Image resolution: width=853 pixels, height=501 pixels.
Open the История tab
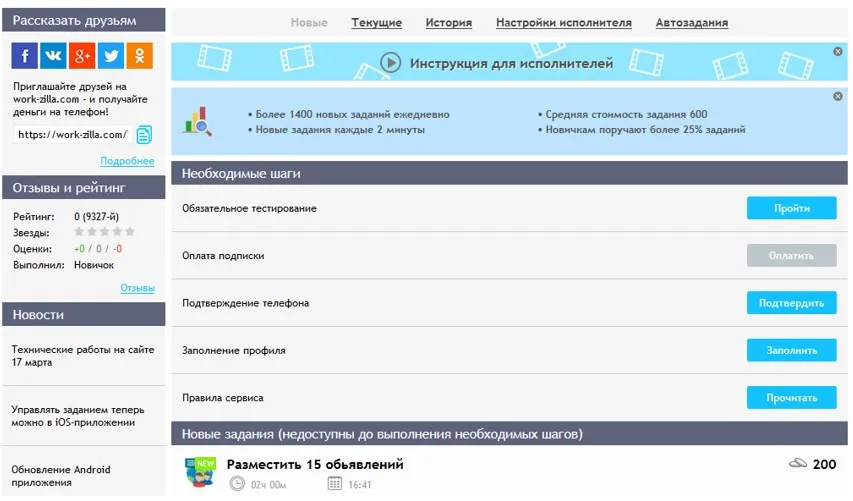(449, 23)
